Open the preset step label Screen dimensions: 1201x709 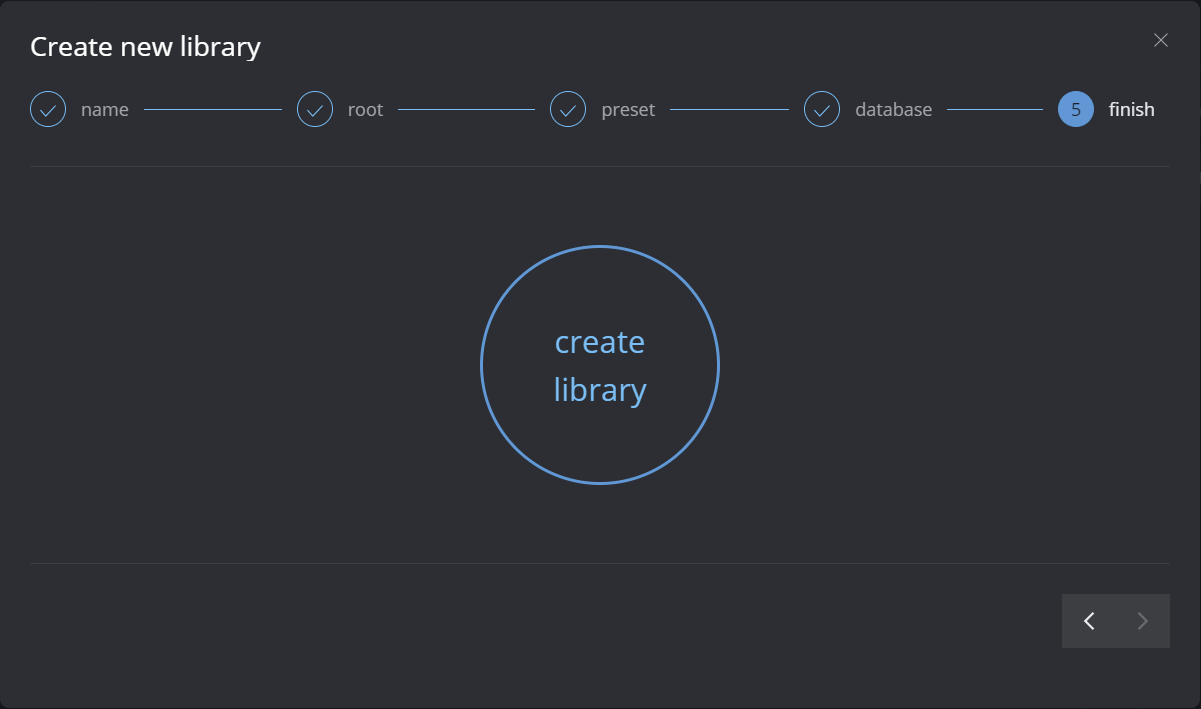[x=628, y=110]
